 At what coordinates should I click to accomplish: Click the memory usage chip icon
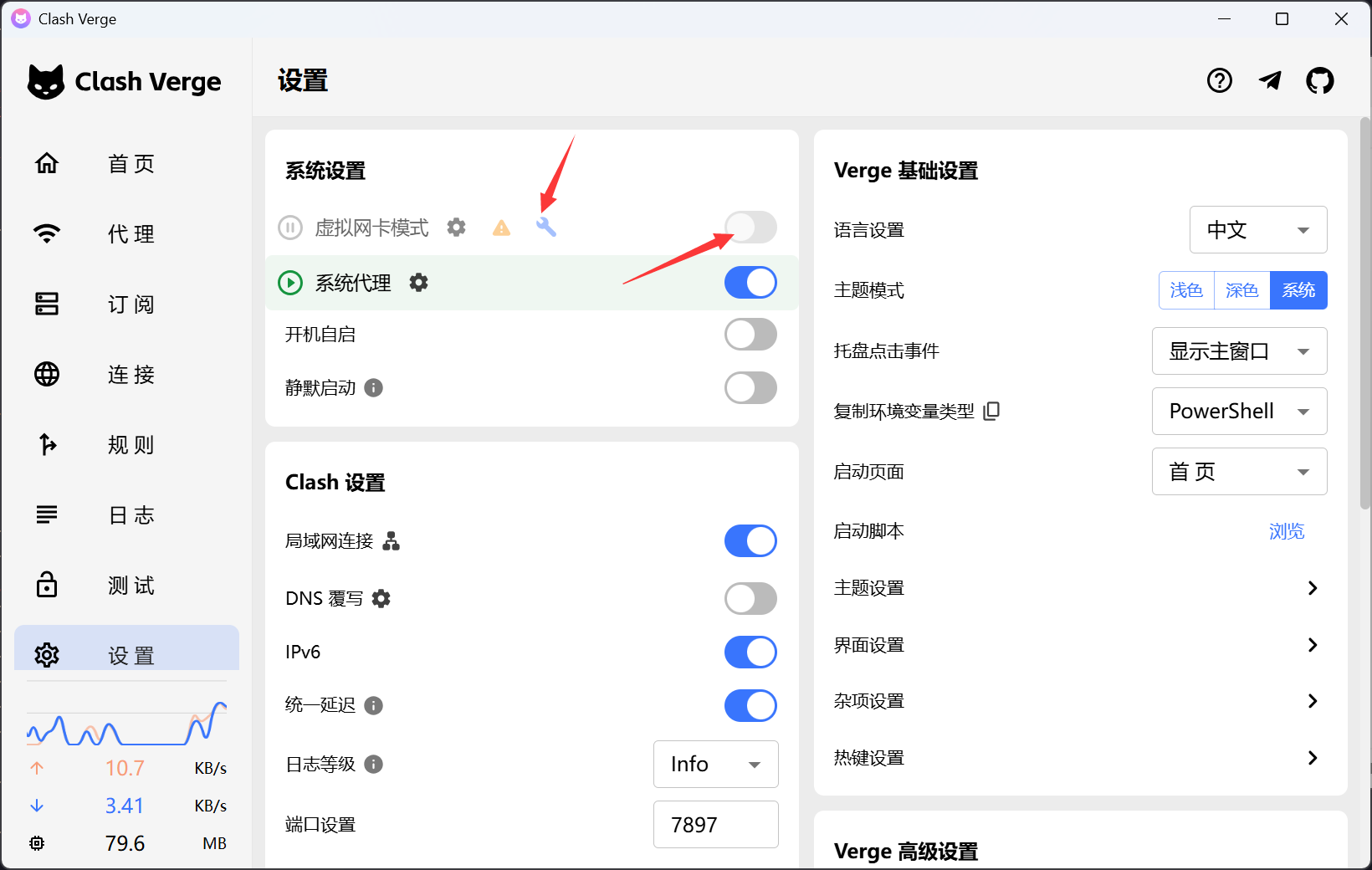[37, 843]
